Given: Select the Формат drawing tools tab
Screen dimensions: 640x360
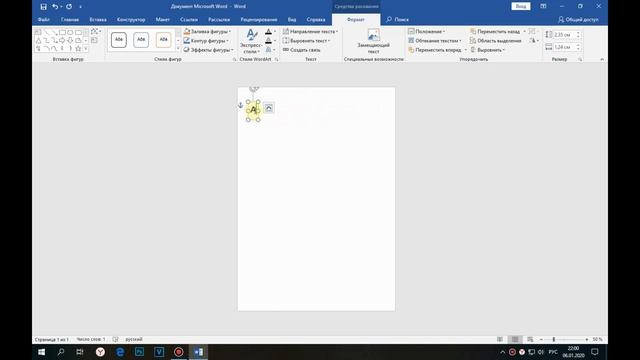Looking at the screenshot, I should (x=356, y=20).
